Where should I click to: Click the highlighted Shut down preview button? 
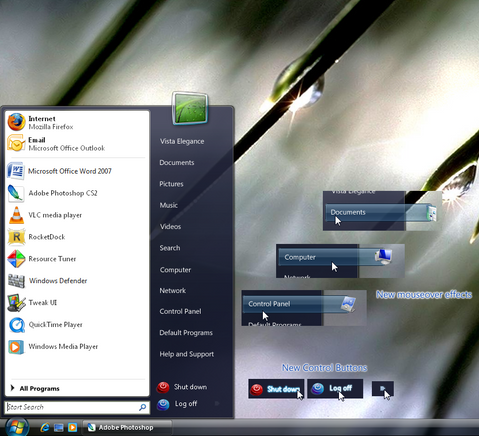click(276, 389)
